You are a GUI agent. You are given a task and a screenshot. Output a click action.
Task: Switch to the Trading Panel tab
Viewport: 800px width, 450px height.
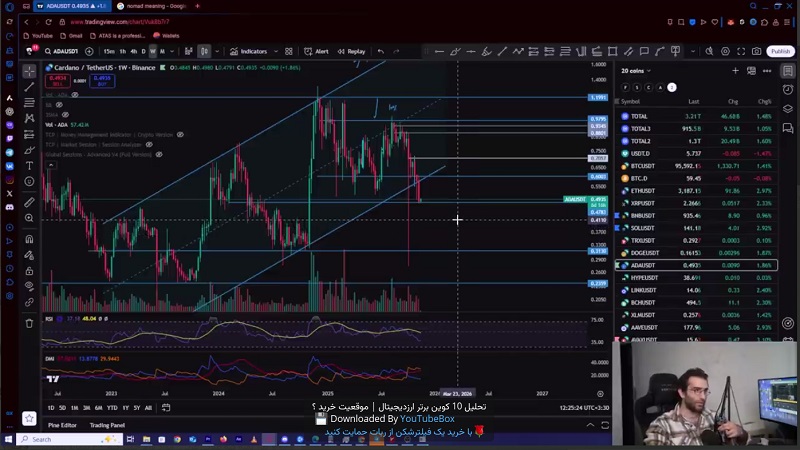[107, 425]
